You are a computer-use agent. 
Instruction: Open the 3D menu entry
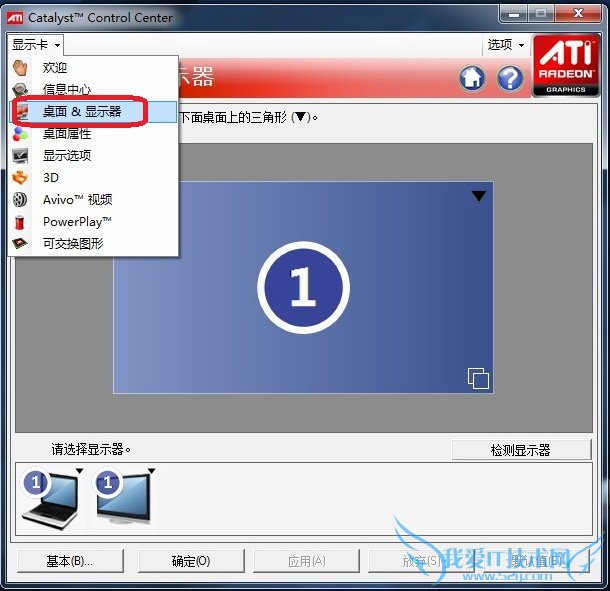pos(93,178)
